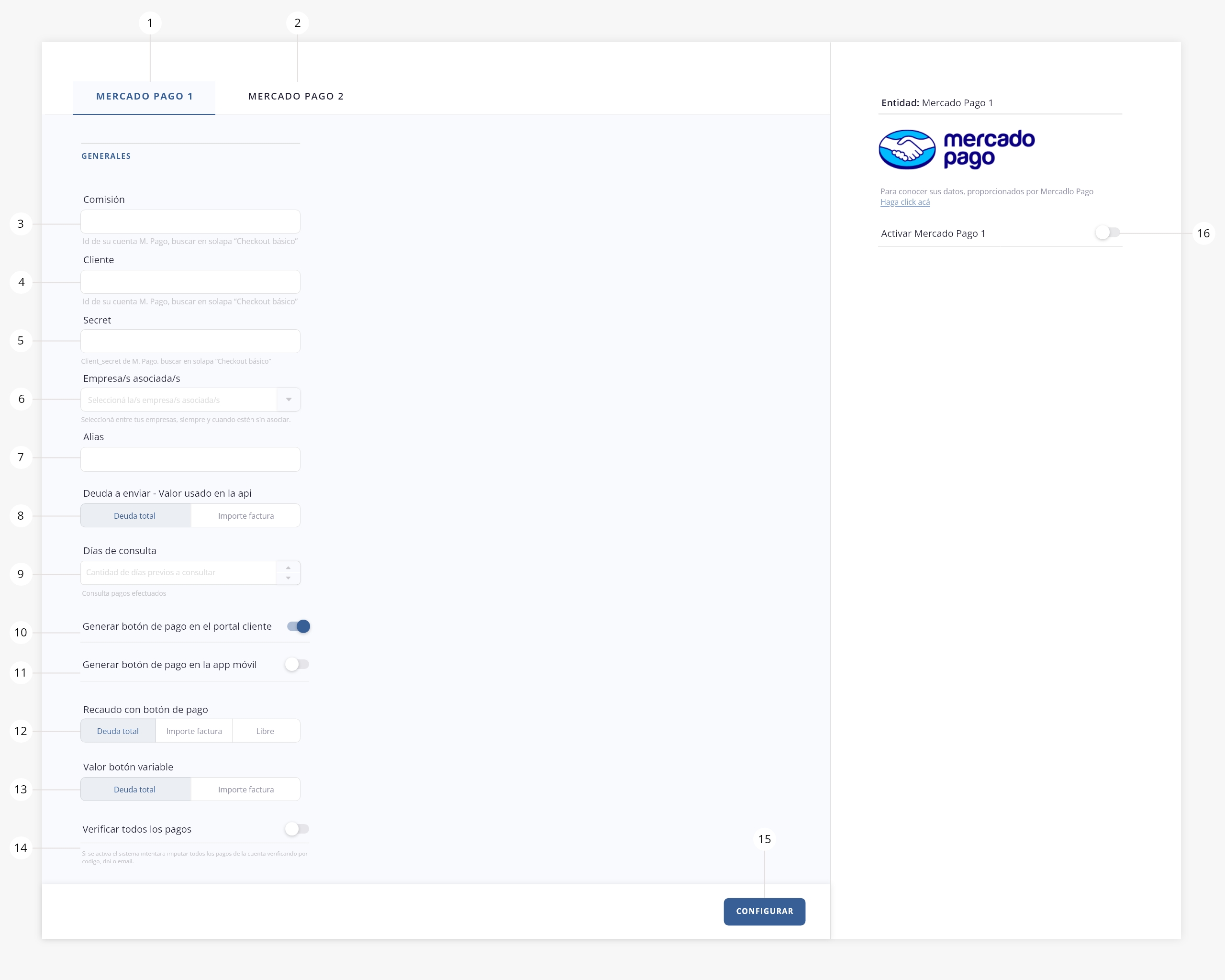Click the 'Consulta pagos efectuados' hint text
Screen dimensions: 1225x980
click(x=124, y=594)
